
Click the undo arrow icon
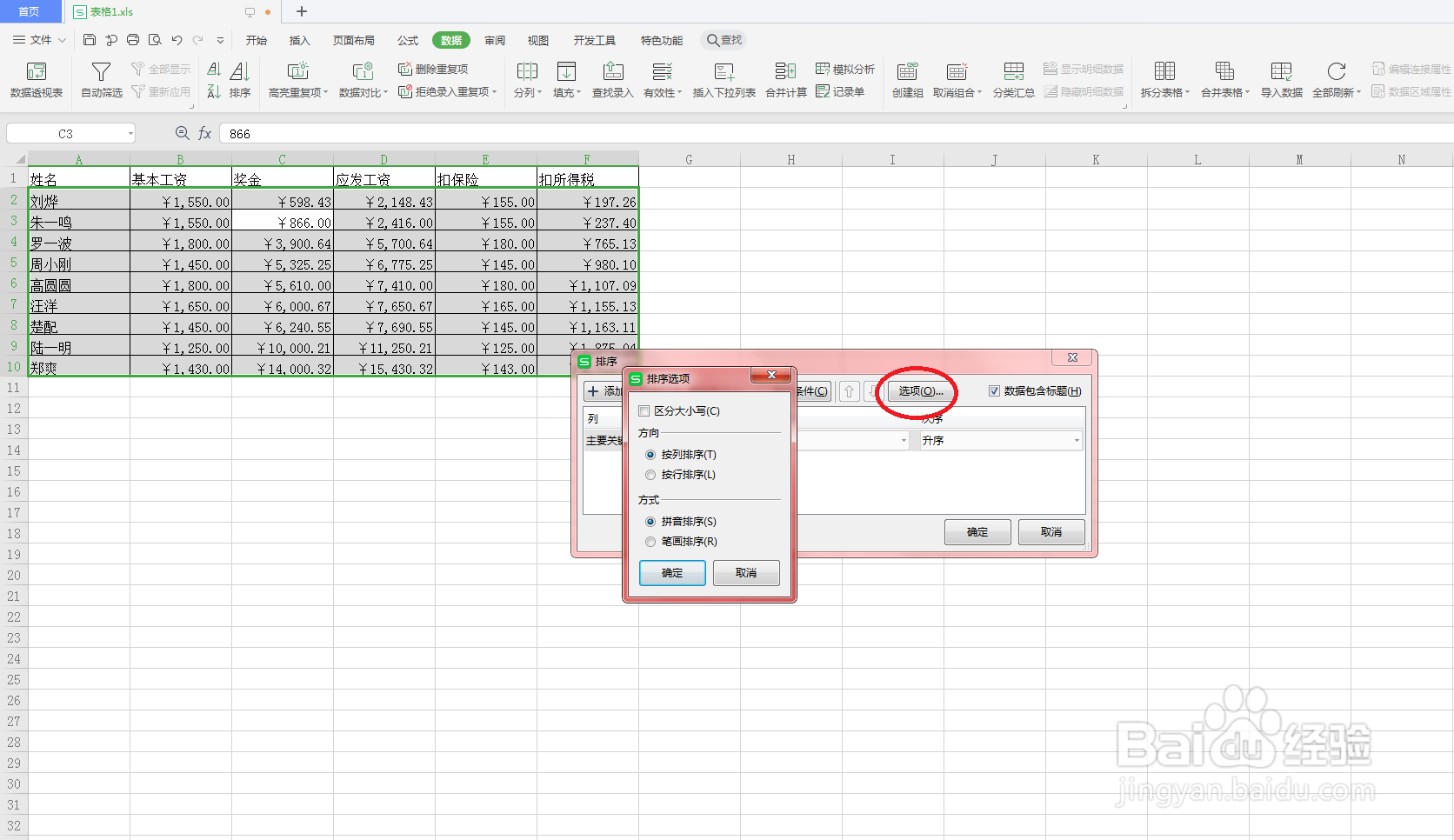(177, 40)
